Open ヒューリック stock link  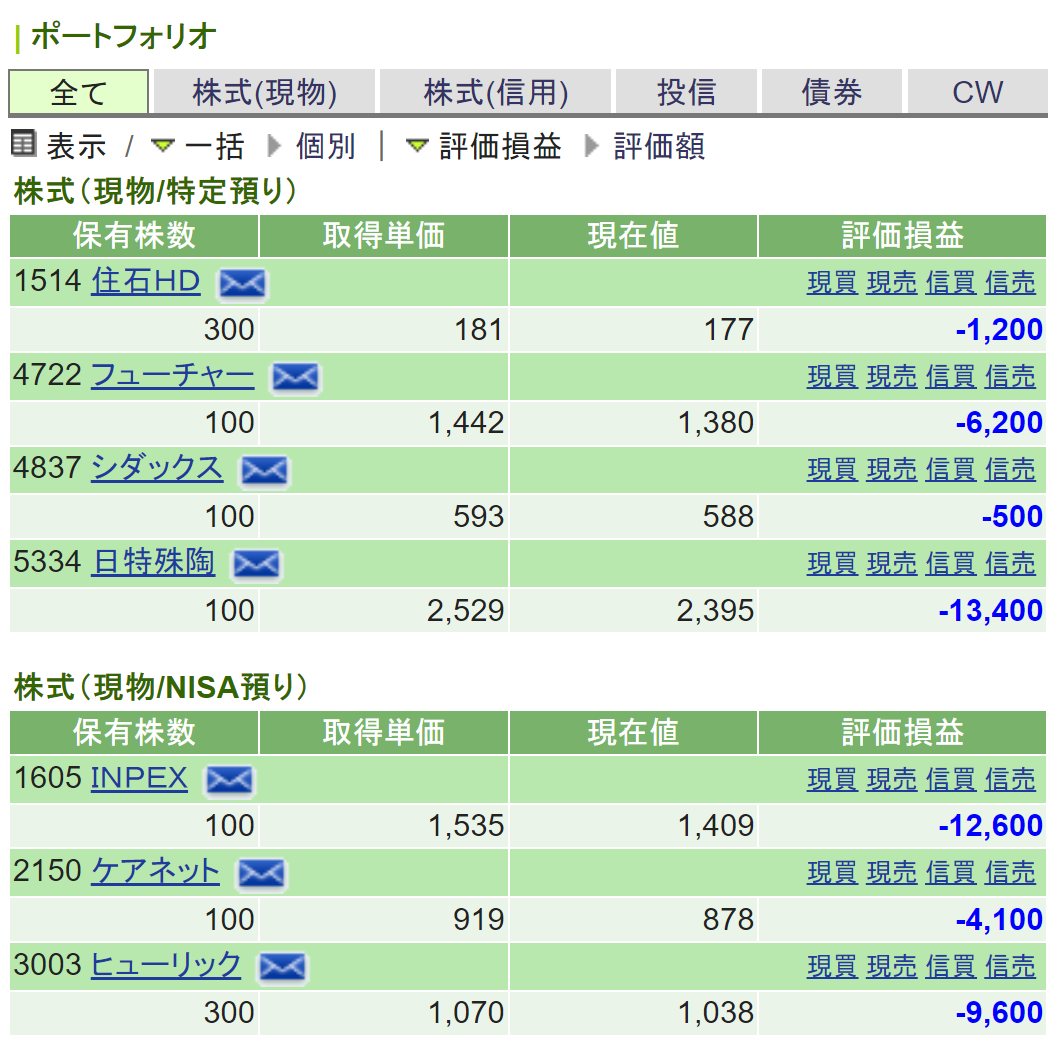(x=166, y=964)
